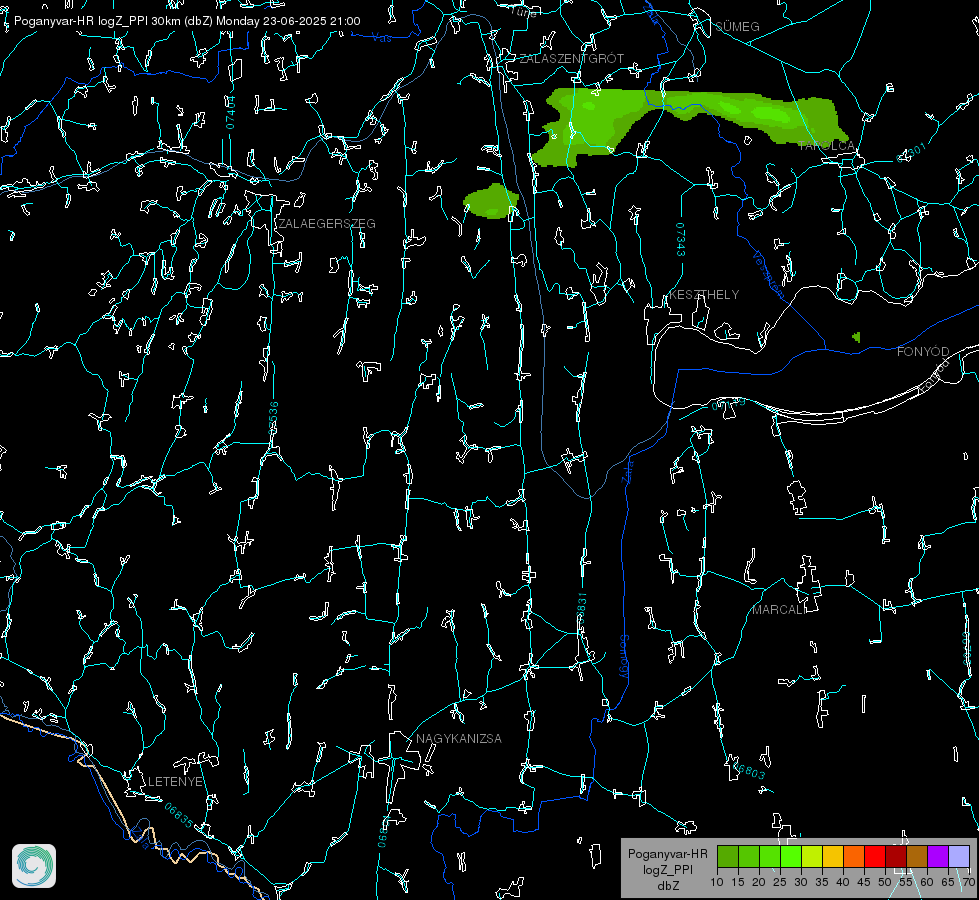Click the 55–60 dBZ brown legend swatch
The width and height of the screenshot is (979, 900).
click(x=917, y=856)
